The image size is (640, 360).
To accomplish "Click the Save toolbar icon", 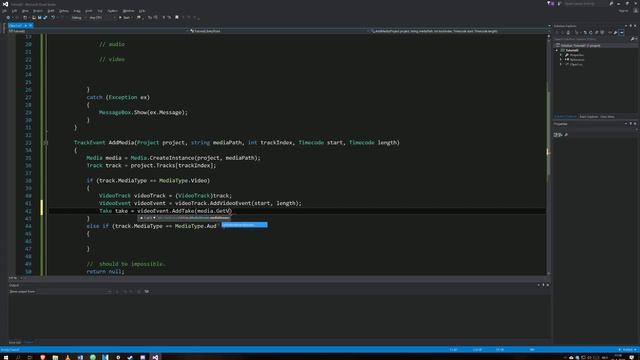I will tap(39, 18).
